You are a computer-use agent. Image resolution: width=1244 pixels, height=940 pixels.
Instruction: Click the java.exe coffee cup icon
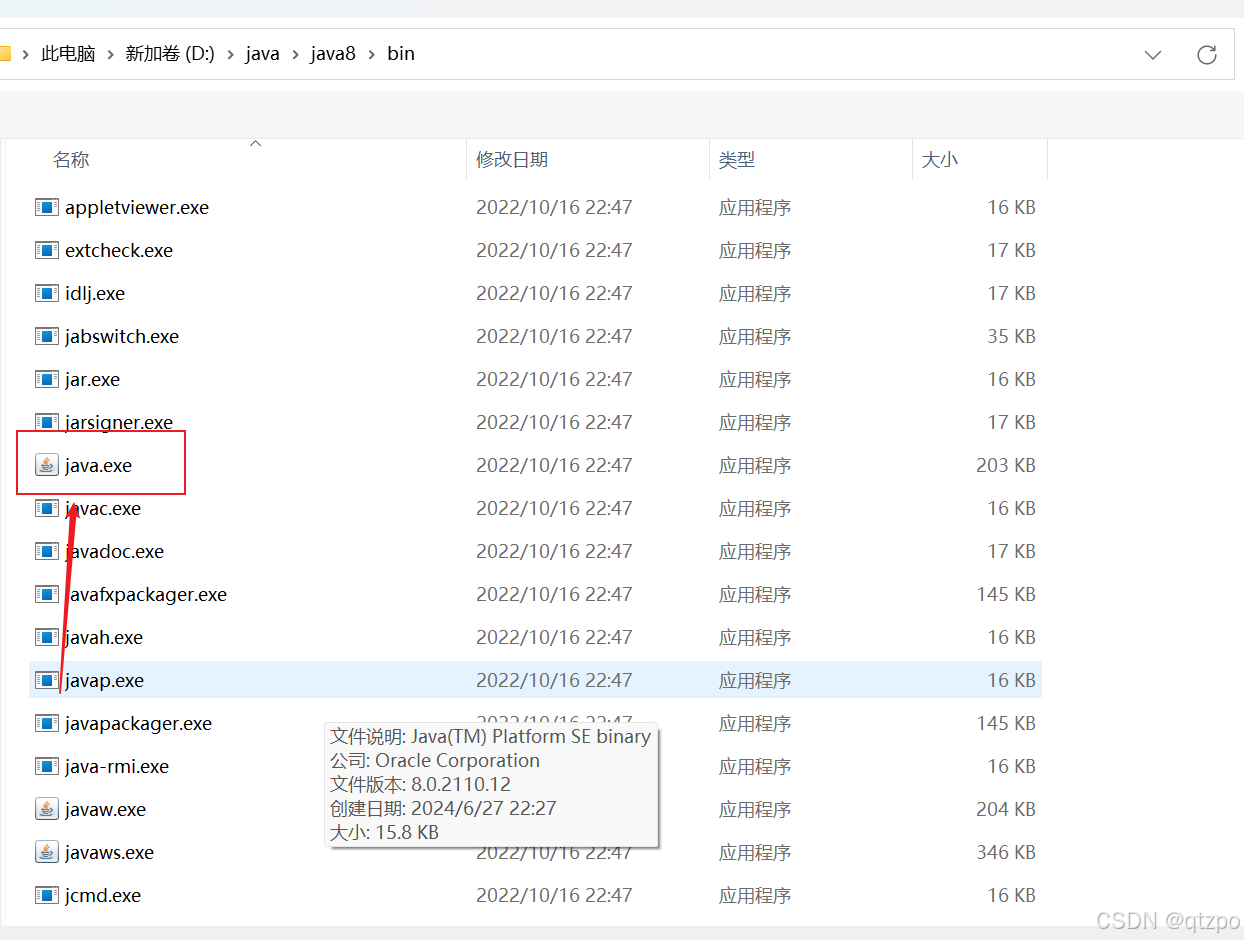pyautogui.click(x=47, y=465)
